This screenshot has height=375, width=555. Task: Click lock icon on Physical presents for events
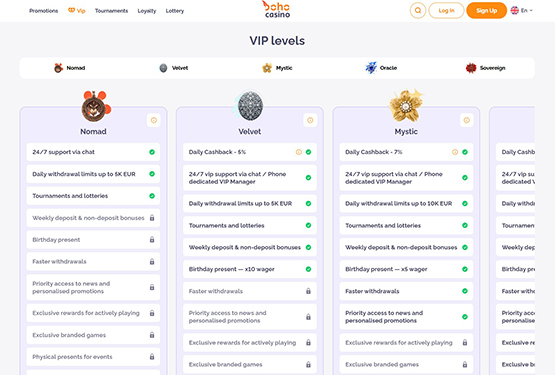click(x=152, y=357)
